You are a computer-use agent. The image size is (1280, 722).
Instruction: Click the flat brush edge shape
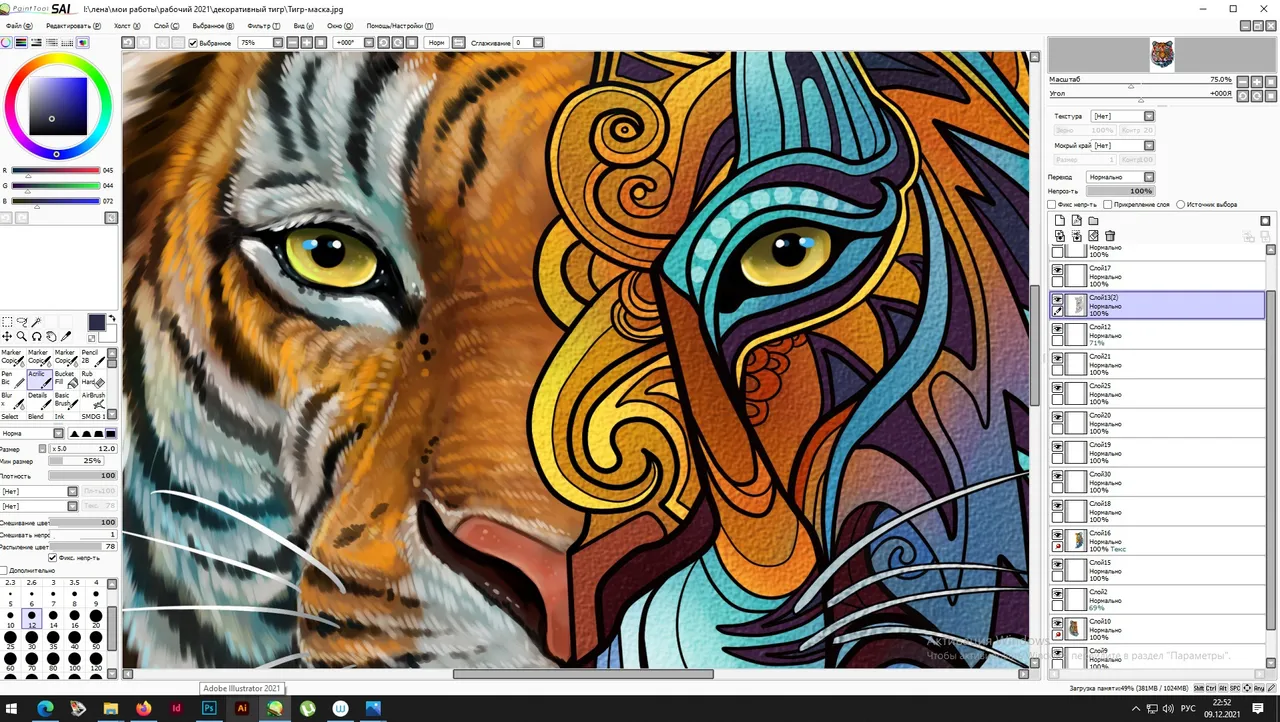(111, 433)
